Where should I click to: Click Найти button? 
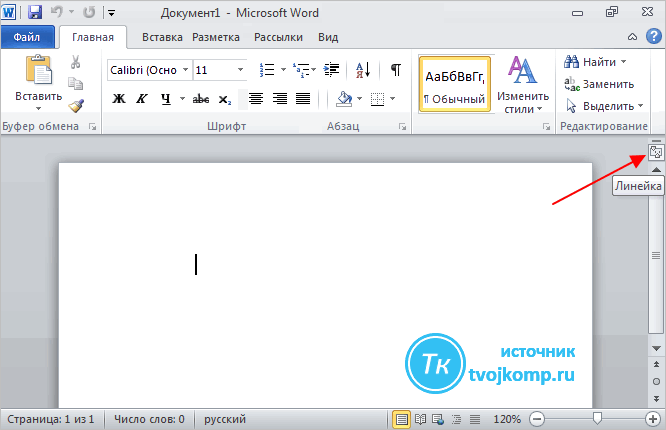click(590, 62)
